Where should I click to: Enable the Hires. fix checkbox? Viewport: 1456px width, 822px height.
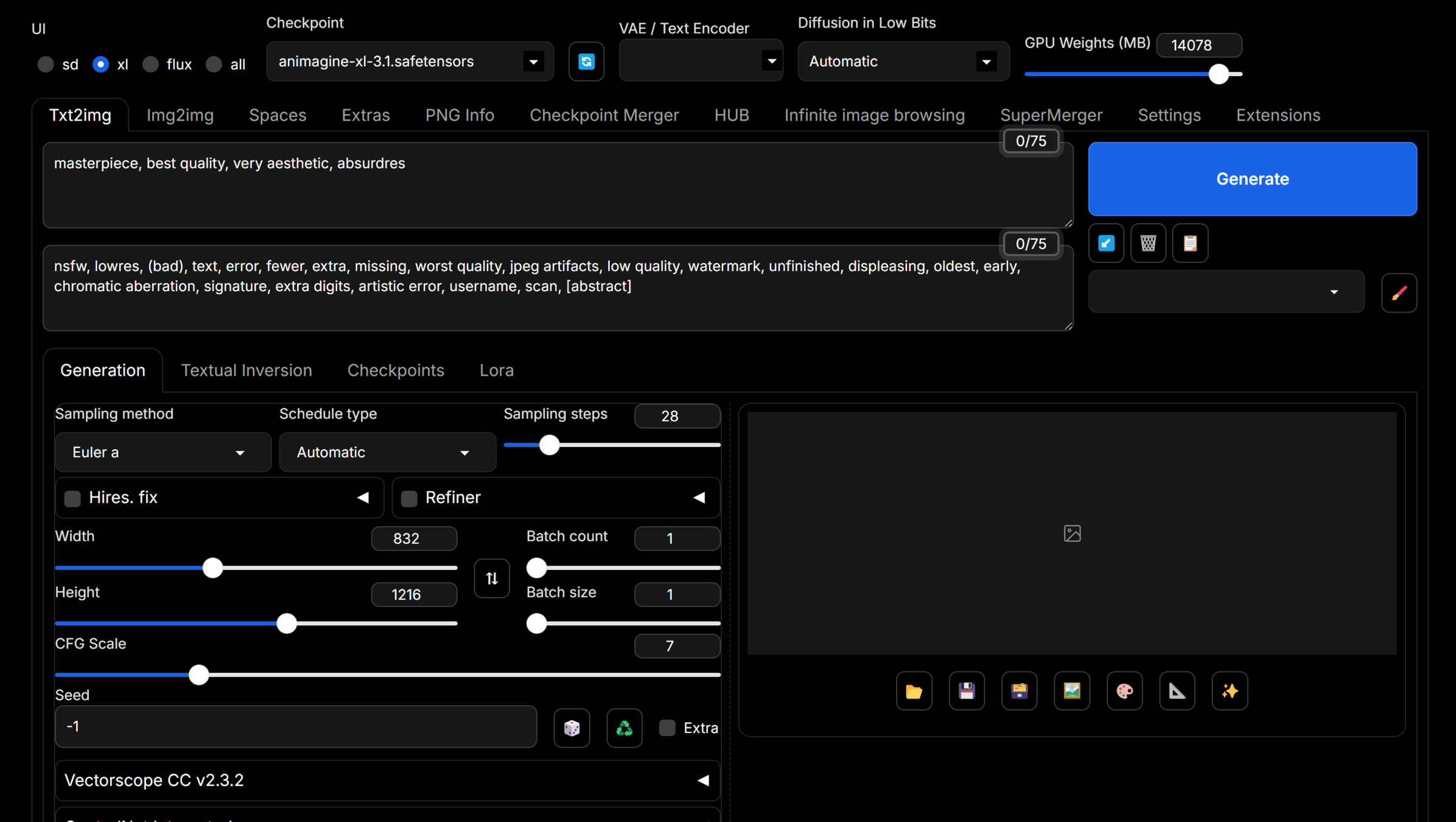point(73,498)
